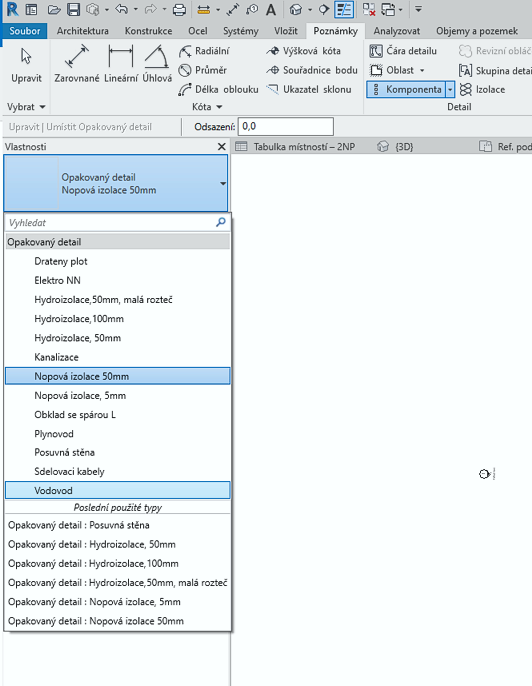Select the Upravit arrow tool

coord(26,65)
